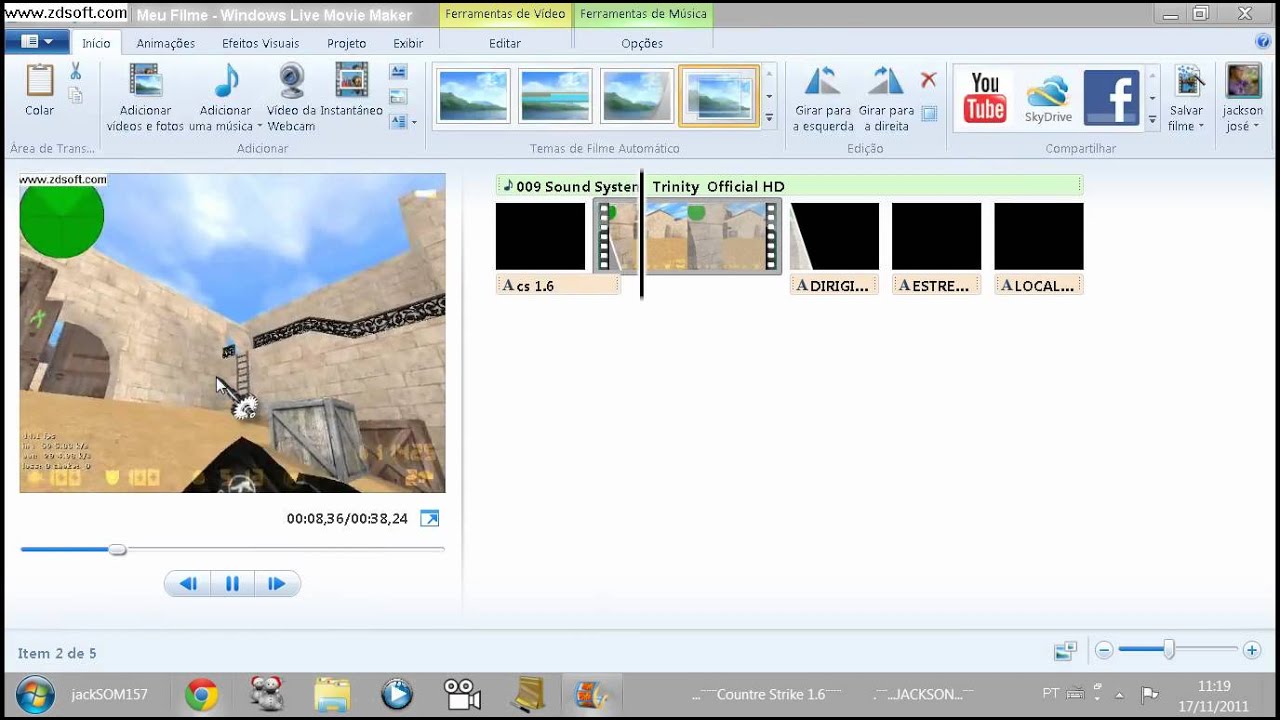Select the LOCAL... caption item
Viewport: 1280px width, 720px height.
[1038, 285]
